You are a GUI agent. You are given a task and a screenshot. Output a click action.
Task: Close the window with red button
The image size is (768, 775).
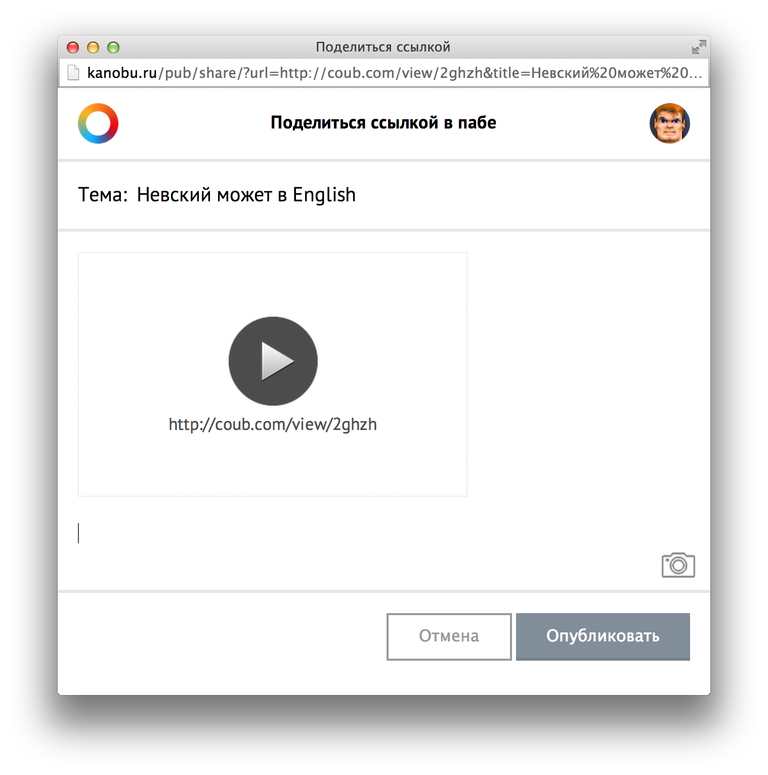click(73, 47)
